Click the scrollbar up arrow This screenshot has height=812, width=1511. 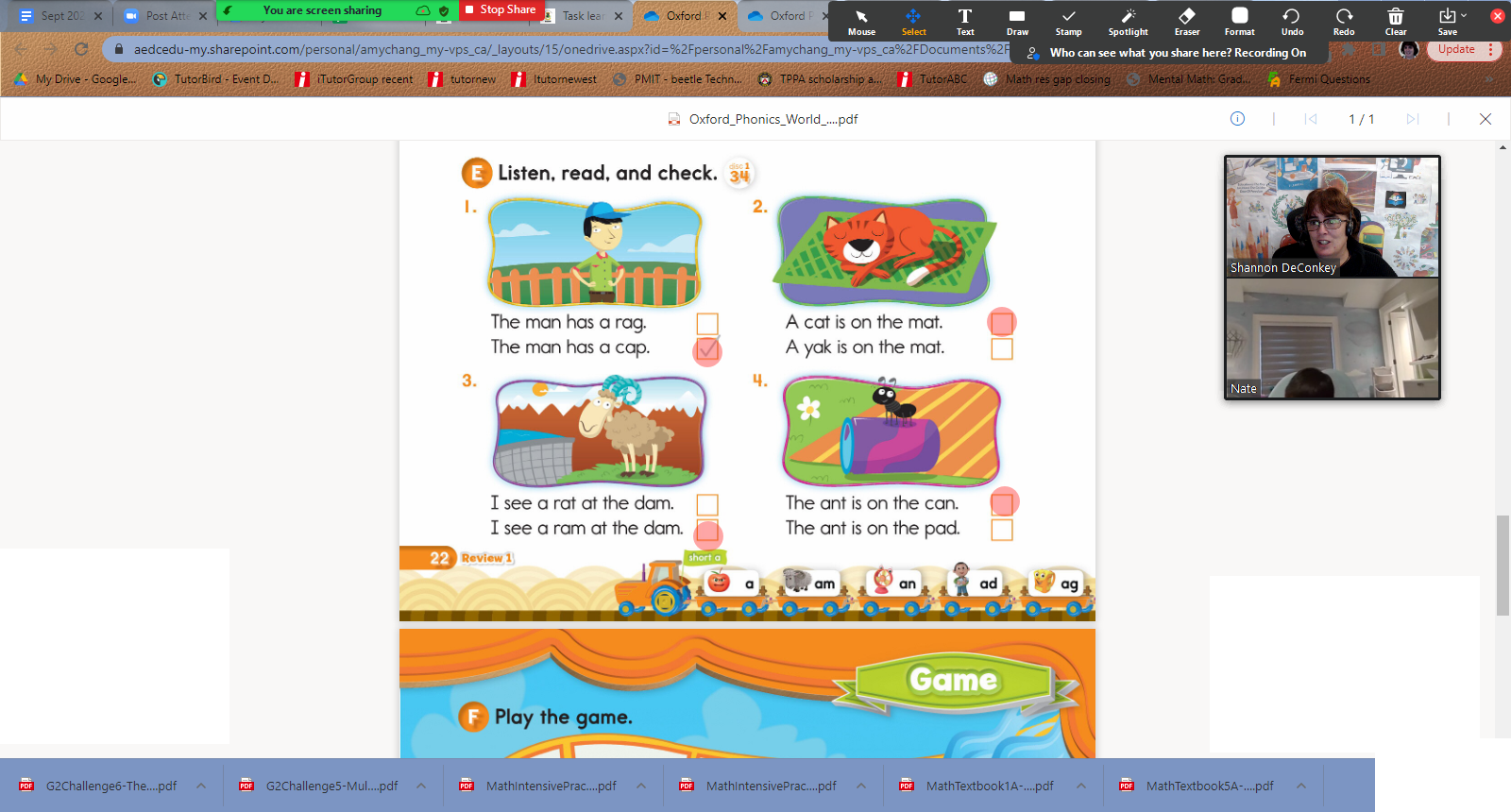click(x=1503, y=148)
